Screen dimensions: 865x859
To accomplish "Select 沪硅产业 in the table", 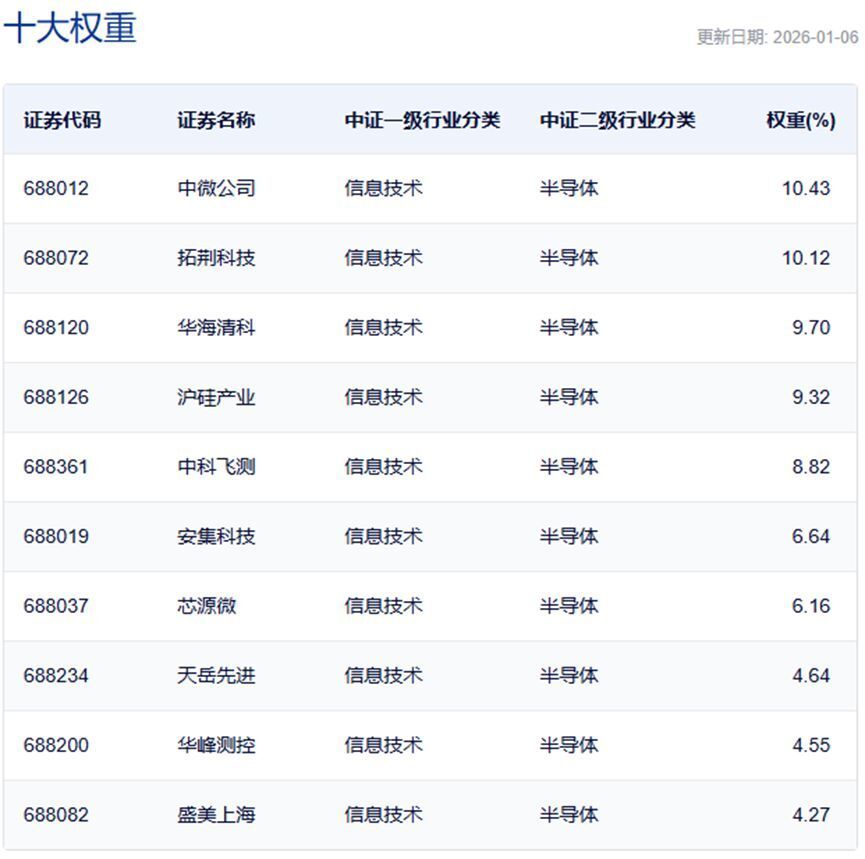I will 214,396.
